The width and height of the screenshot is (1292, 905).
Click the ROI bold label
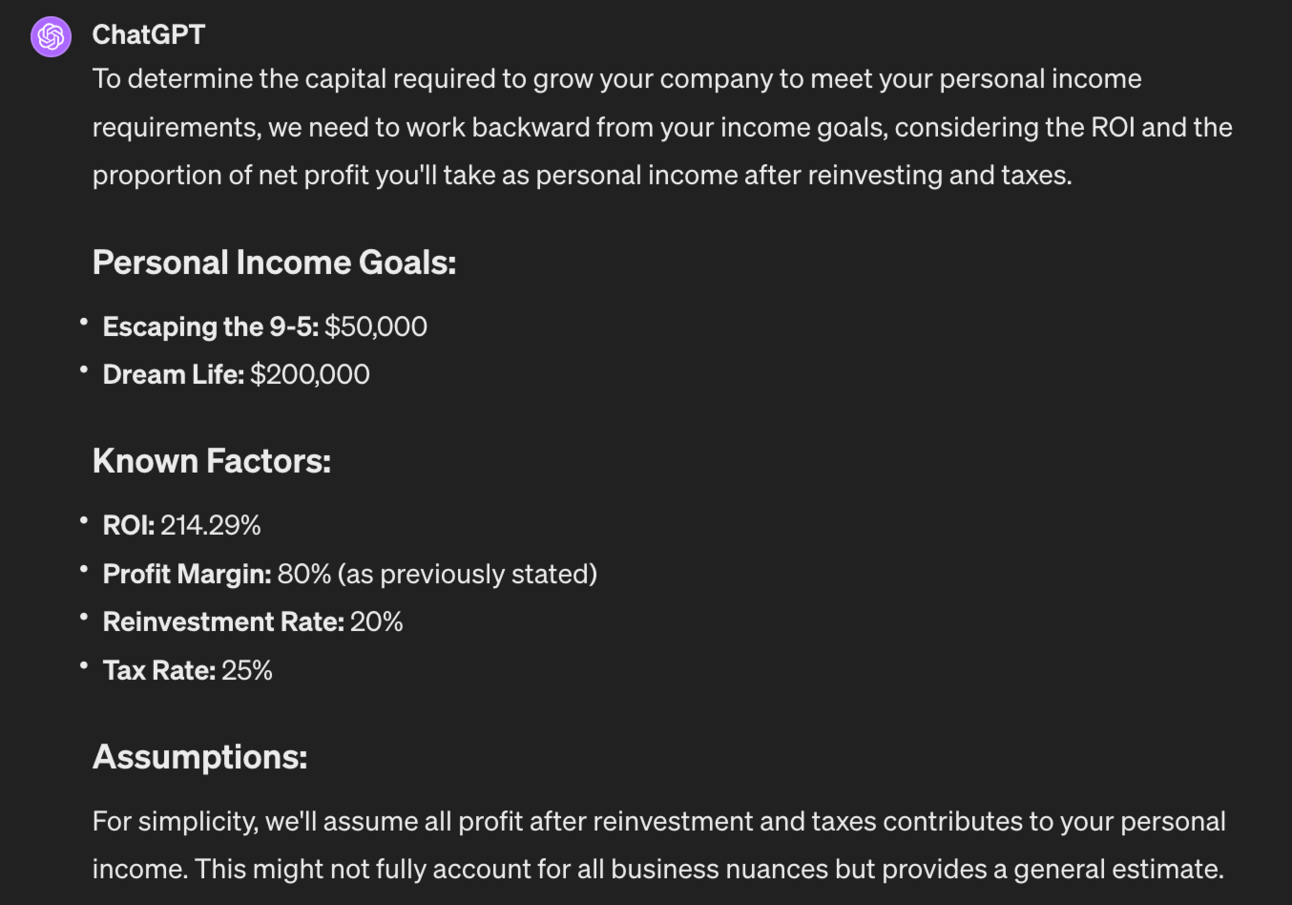pyautogui.click(x=128, y=525)
